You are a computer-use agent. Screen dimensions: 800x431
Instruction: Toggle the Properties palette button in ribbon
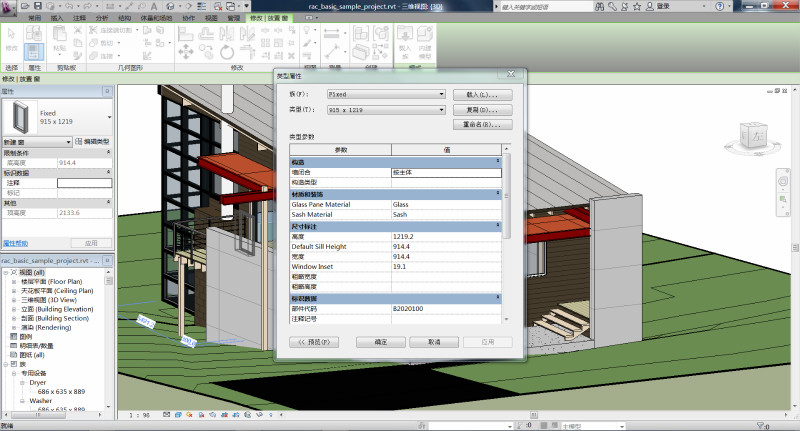34,52
